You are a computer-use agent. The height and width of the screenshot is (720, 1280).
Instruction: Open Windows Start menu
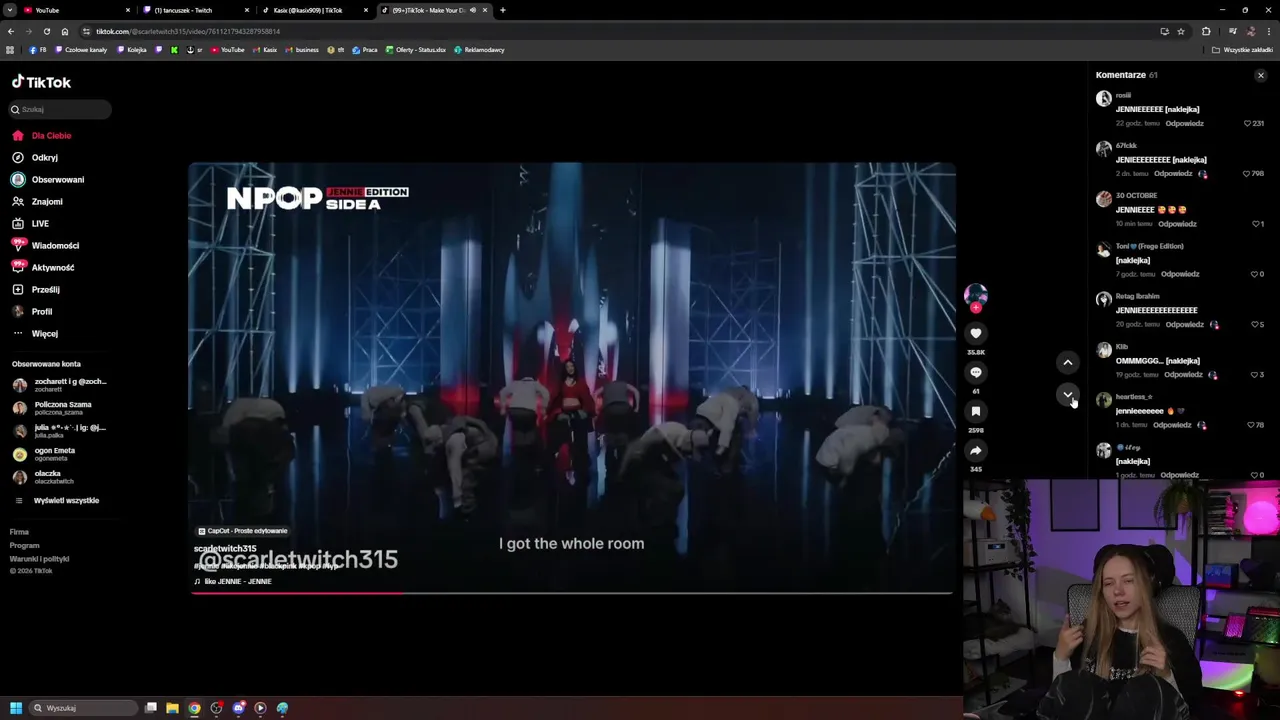pos(16,708)
